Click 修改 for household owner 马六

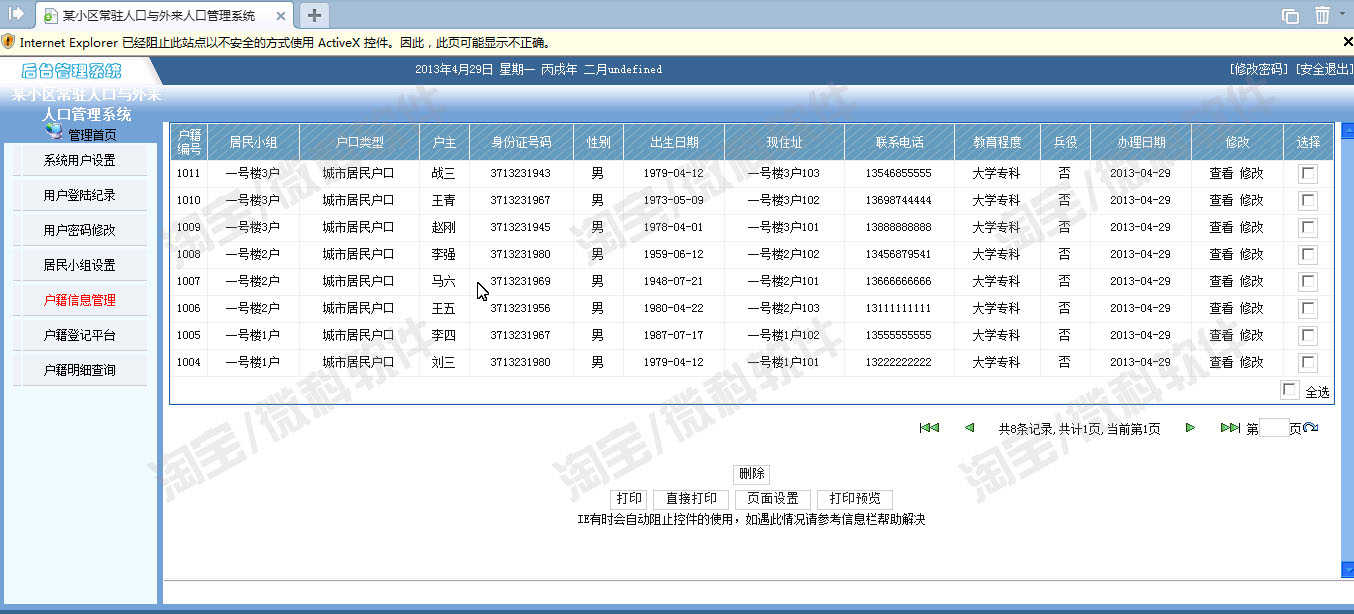1252,281
